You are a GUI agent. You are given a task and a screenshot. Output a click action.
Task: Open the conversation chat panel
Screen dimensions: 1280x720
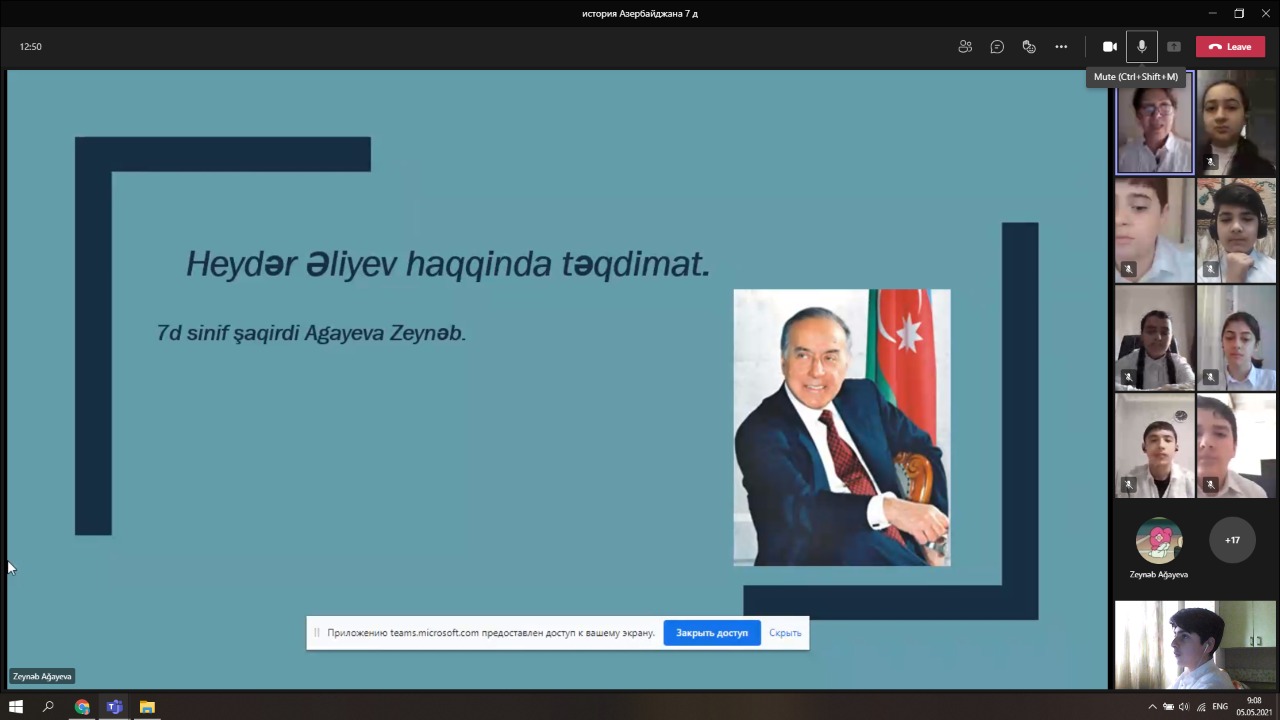997,47
